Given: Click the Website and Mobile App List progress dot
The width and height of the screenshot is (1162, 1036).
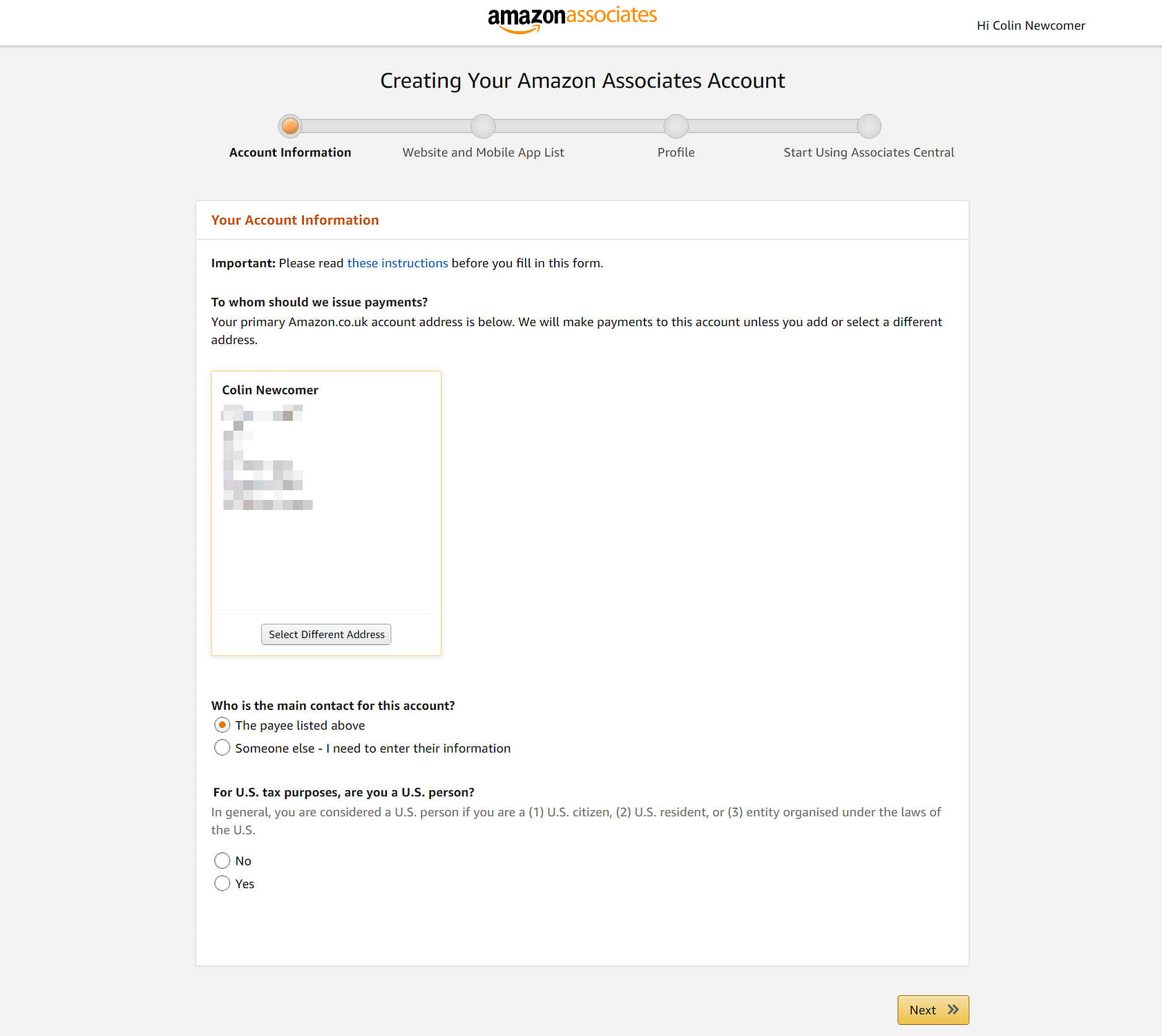Looking at the screenshot, I should pos(482,126).
